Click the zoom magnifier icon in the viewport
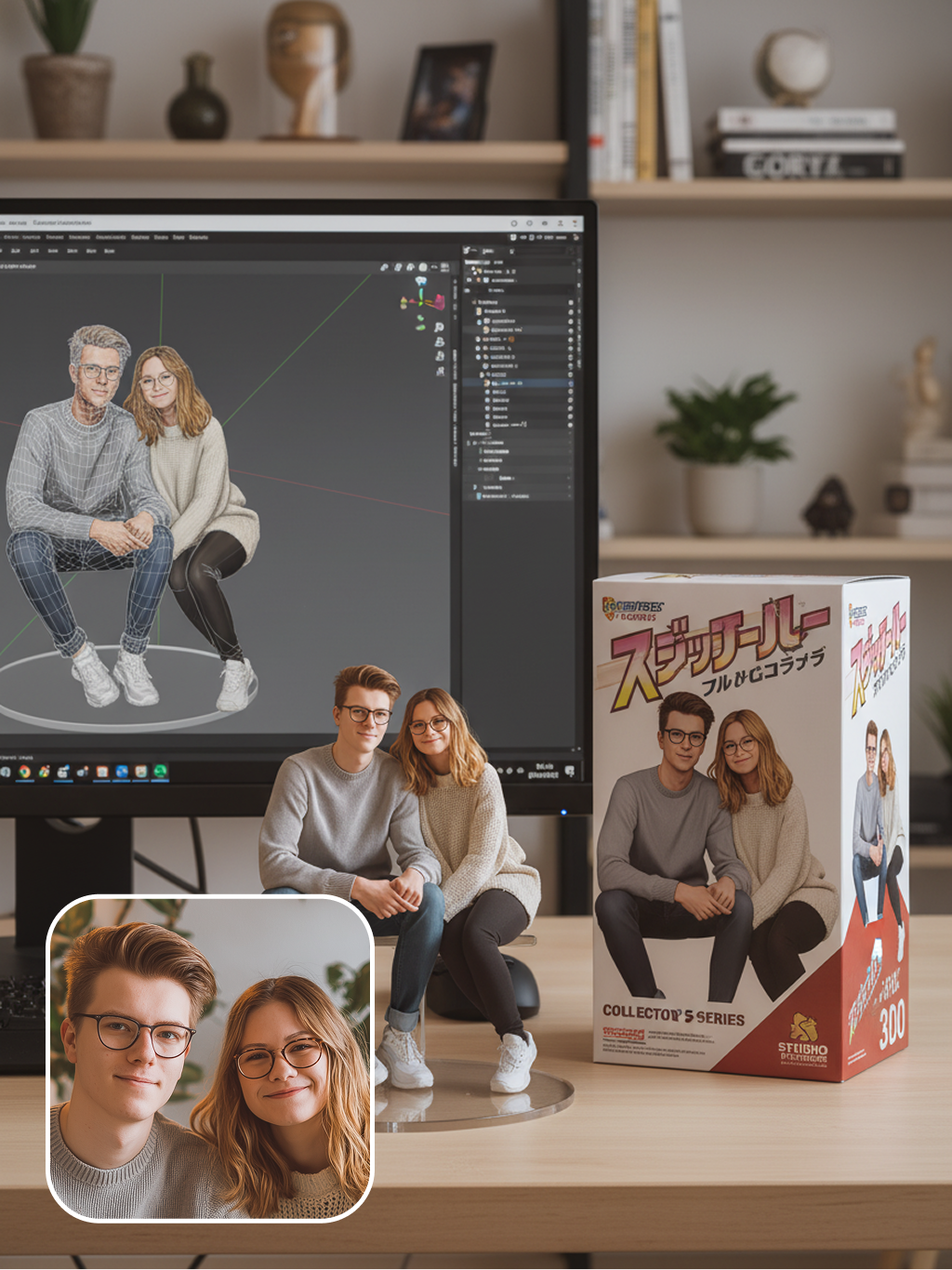Viewport: 952px width, 1270px height. point(439,327)
